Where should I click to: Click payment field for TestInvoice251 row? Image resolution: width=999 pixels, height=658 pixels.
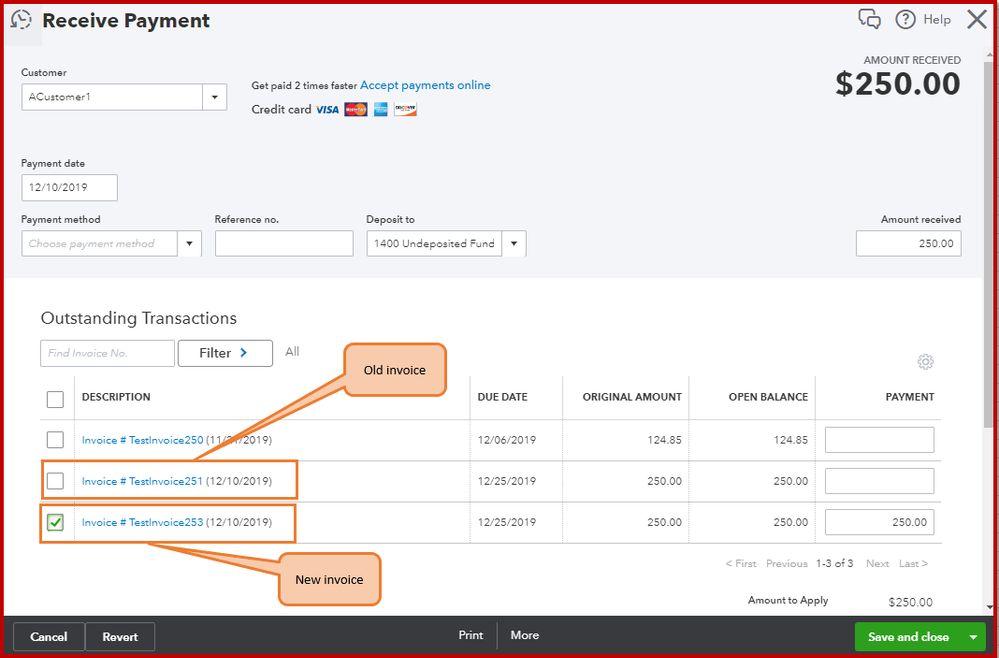pyautogui.click(x=879, y=481)
